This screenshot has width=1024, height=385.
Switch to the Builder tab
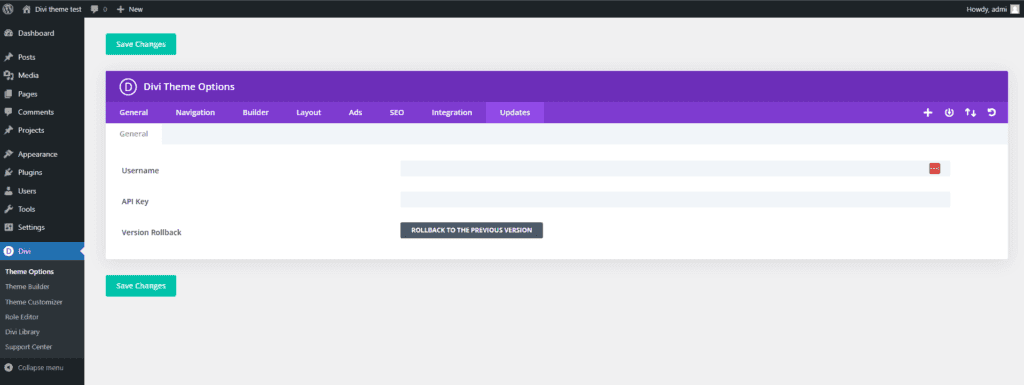tap(255, 112)
